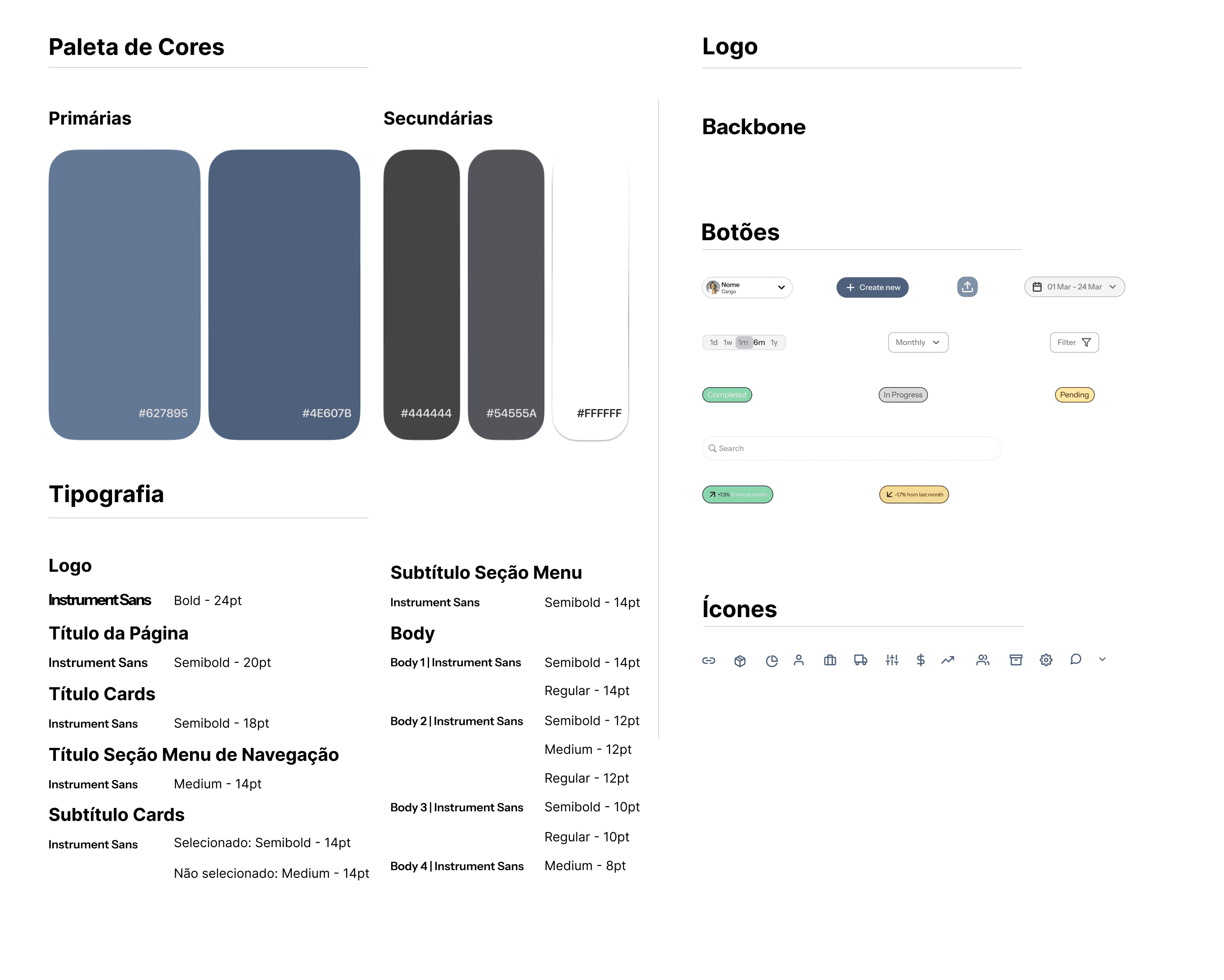Select the 1y time range option
Image resolution: width=1224 pixels, height=980 pixels.
point(774,342)
